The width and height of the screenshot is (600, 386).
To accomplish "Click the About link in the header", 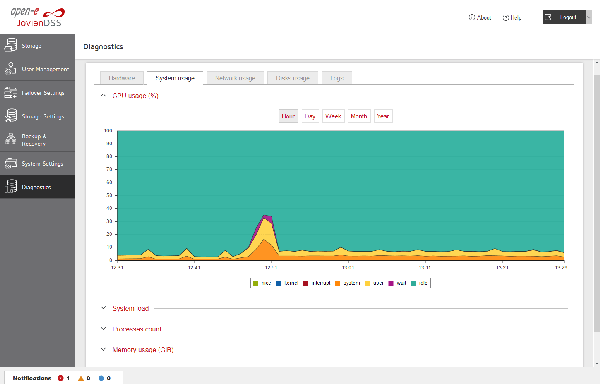I will pyautogui.click(x=480, y=17).
